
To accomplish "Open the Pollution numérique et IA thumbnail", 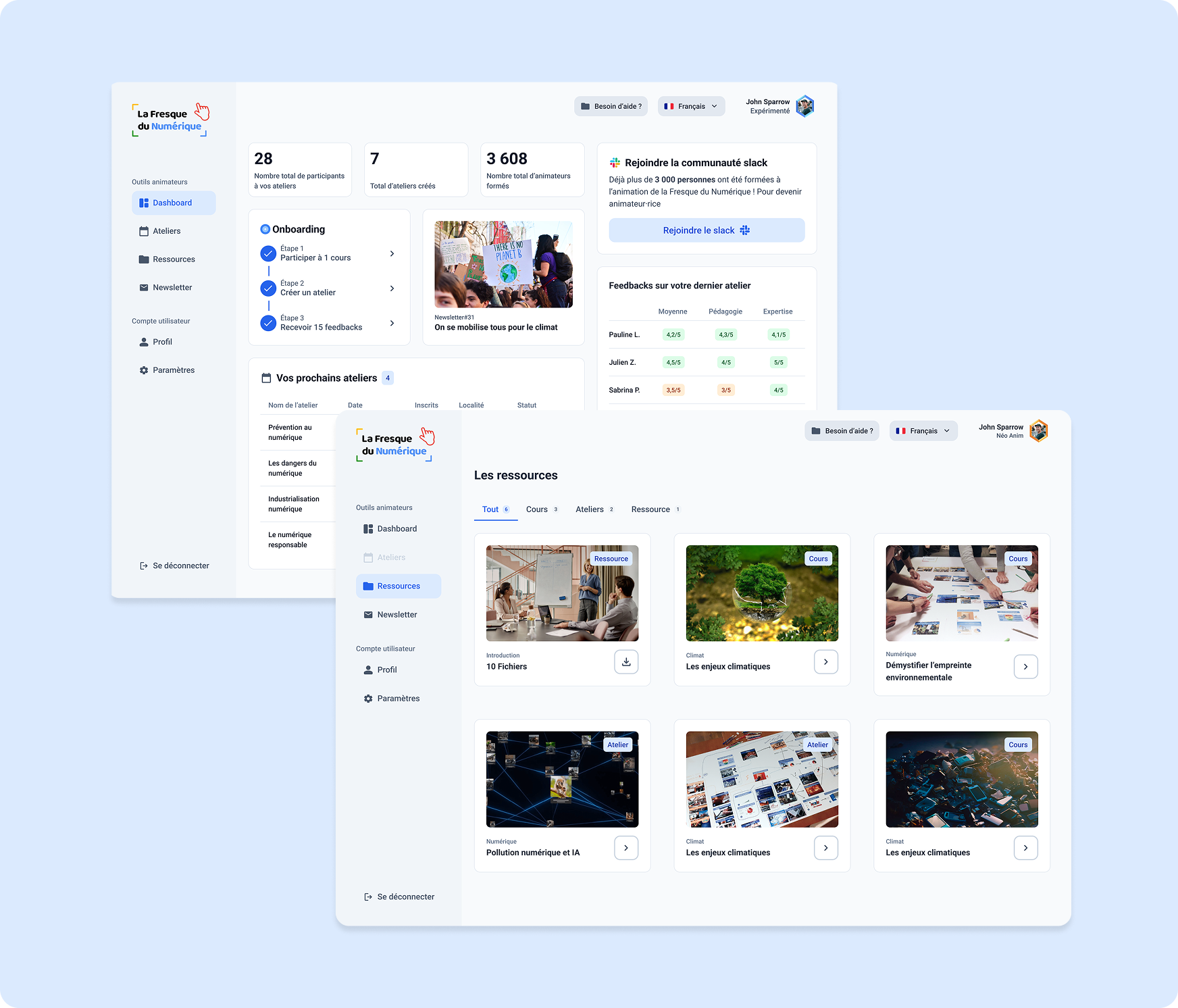I will click(x=562, y=779).
